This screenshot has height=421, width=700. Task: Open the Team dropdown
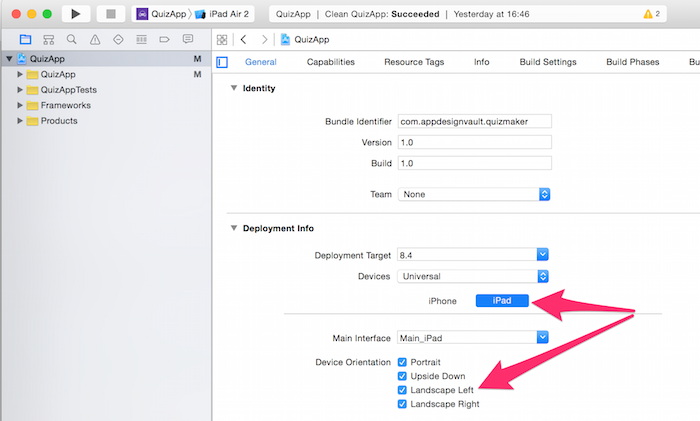[474, 194]
